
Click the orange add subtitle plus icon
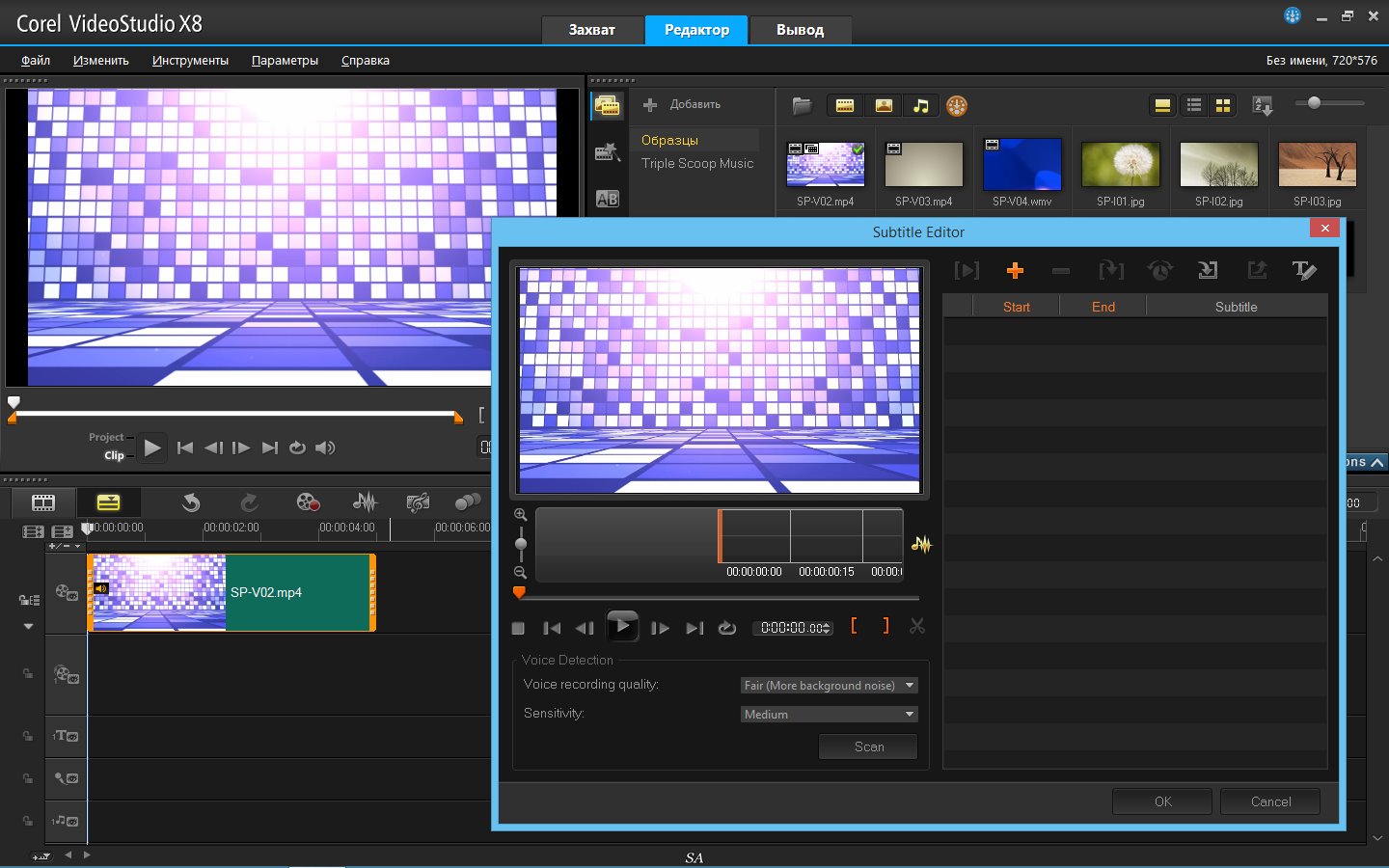coord(1015,271)
